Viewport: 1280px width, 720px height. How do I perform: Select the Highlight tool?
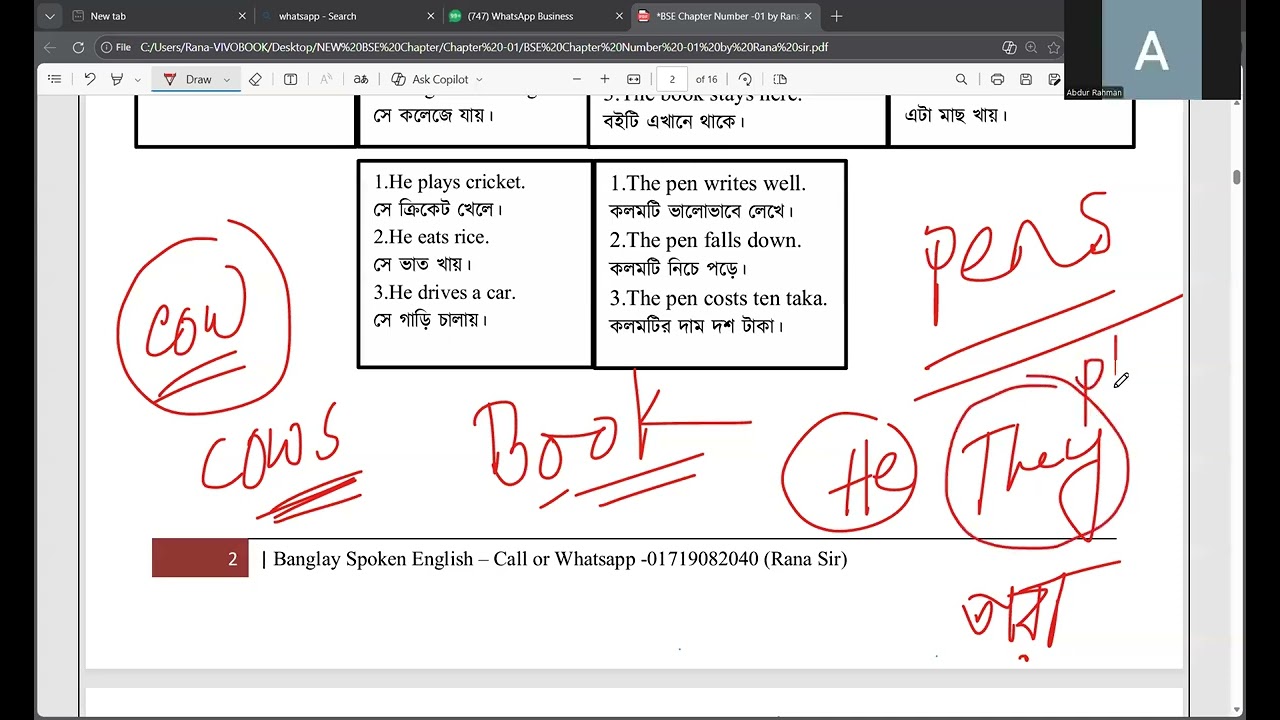[117, 79]
